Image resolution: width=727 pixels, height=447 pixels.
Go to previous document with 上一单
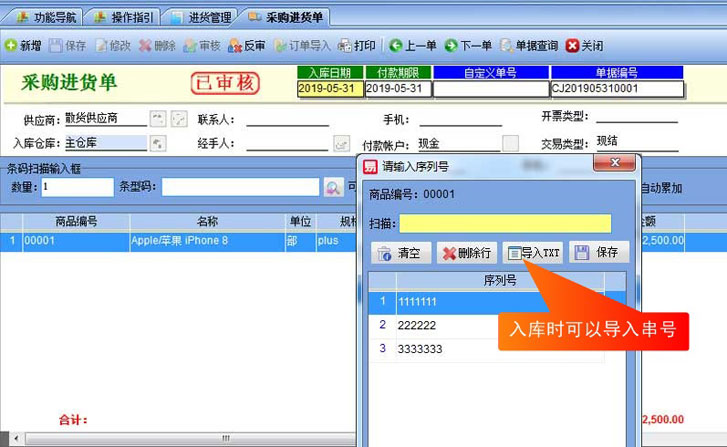pyautogui.click(x=413, y=46)
